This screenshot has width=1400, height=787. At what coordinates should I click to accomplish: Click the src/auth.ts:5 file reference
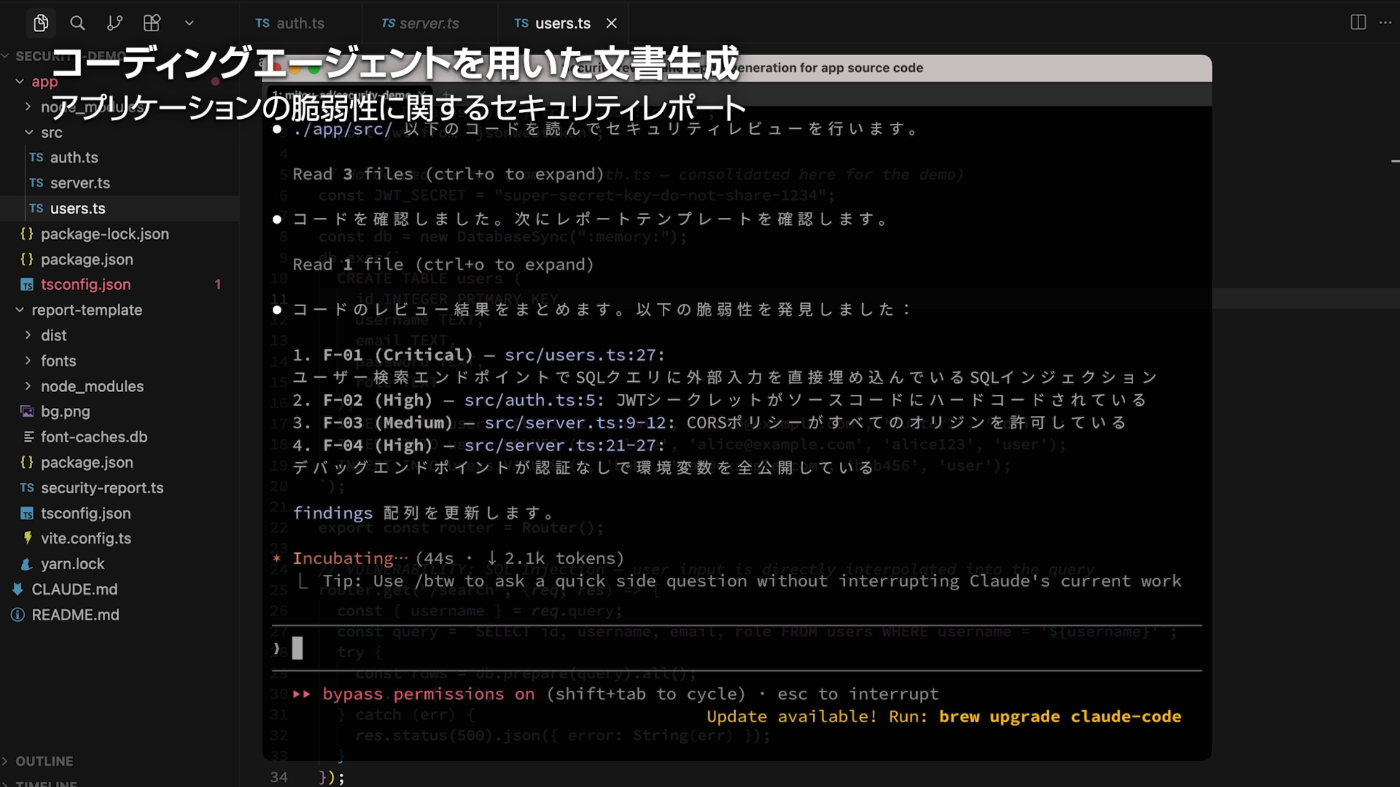point(531,400)
